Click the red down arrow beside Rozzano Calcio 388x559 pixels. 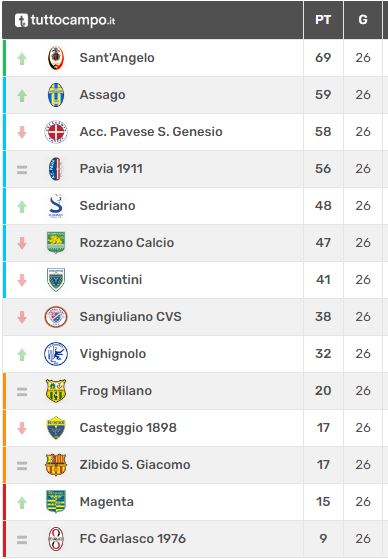(22, 243)
